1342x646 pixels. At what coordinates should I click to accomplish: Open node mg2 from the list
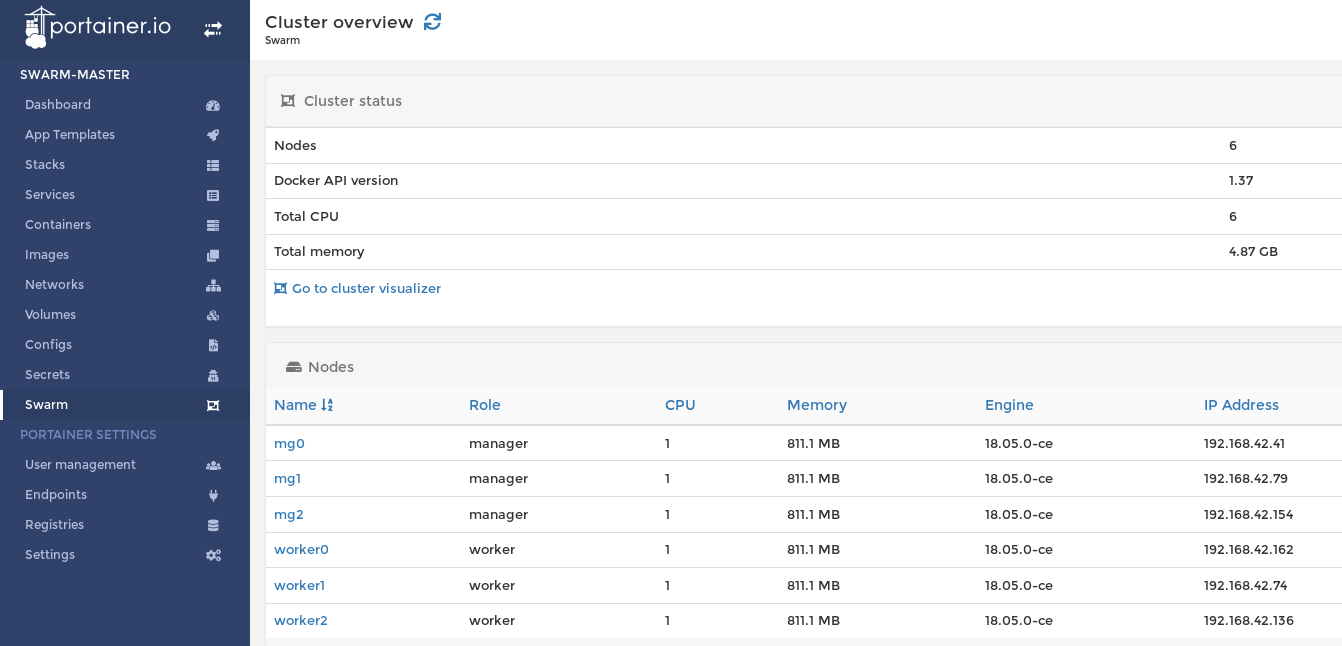tap(289, 515)
